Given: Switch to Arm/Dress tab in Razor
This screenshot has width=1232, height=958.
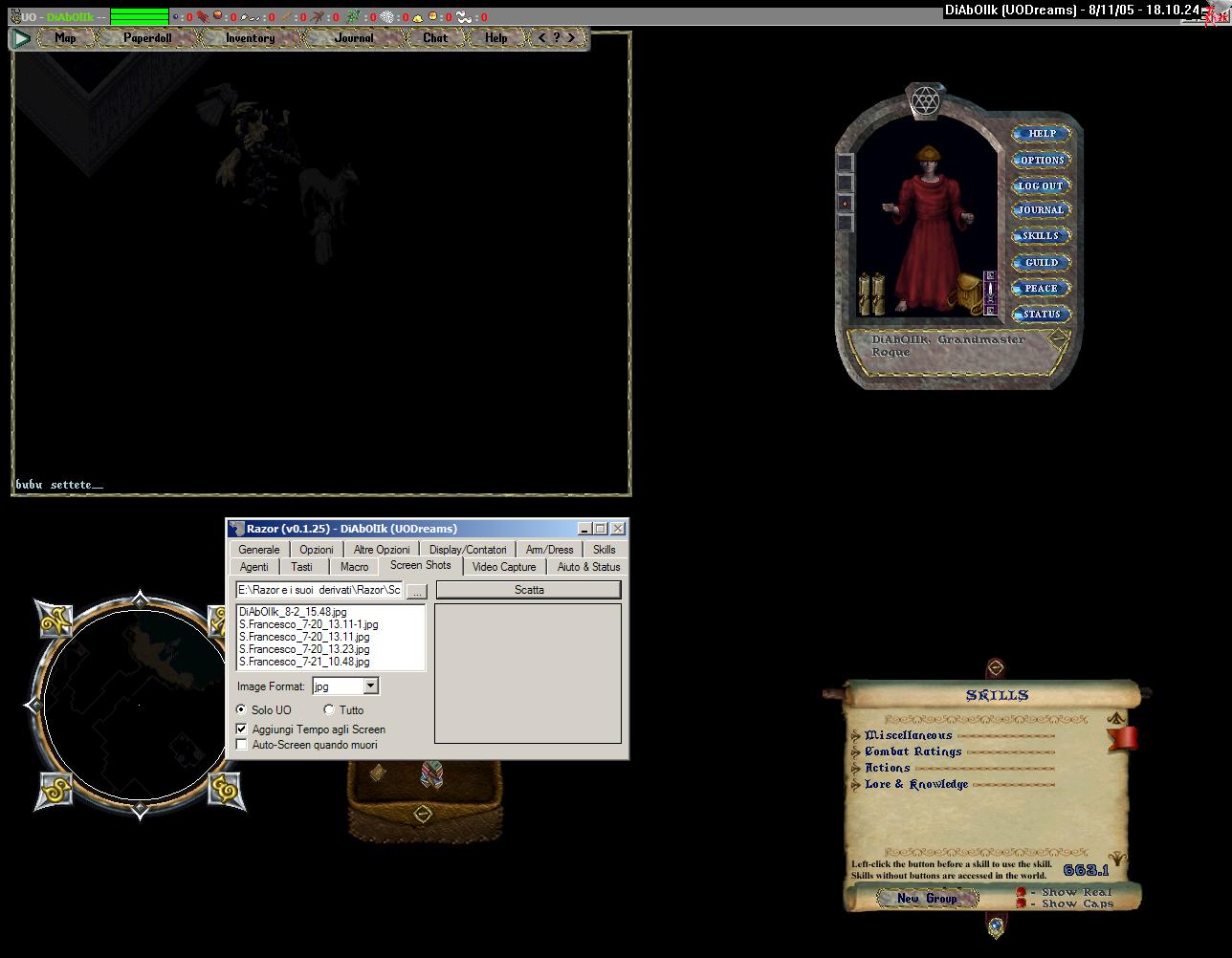Looking at the screenshot, I should pyautogui.click(x=550, y=550).
